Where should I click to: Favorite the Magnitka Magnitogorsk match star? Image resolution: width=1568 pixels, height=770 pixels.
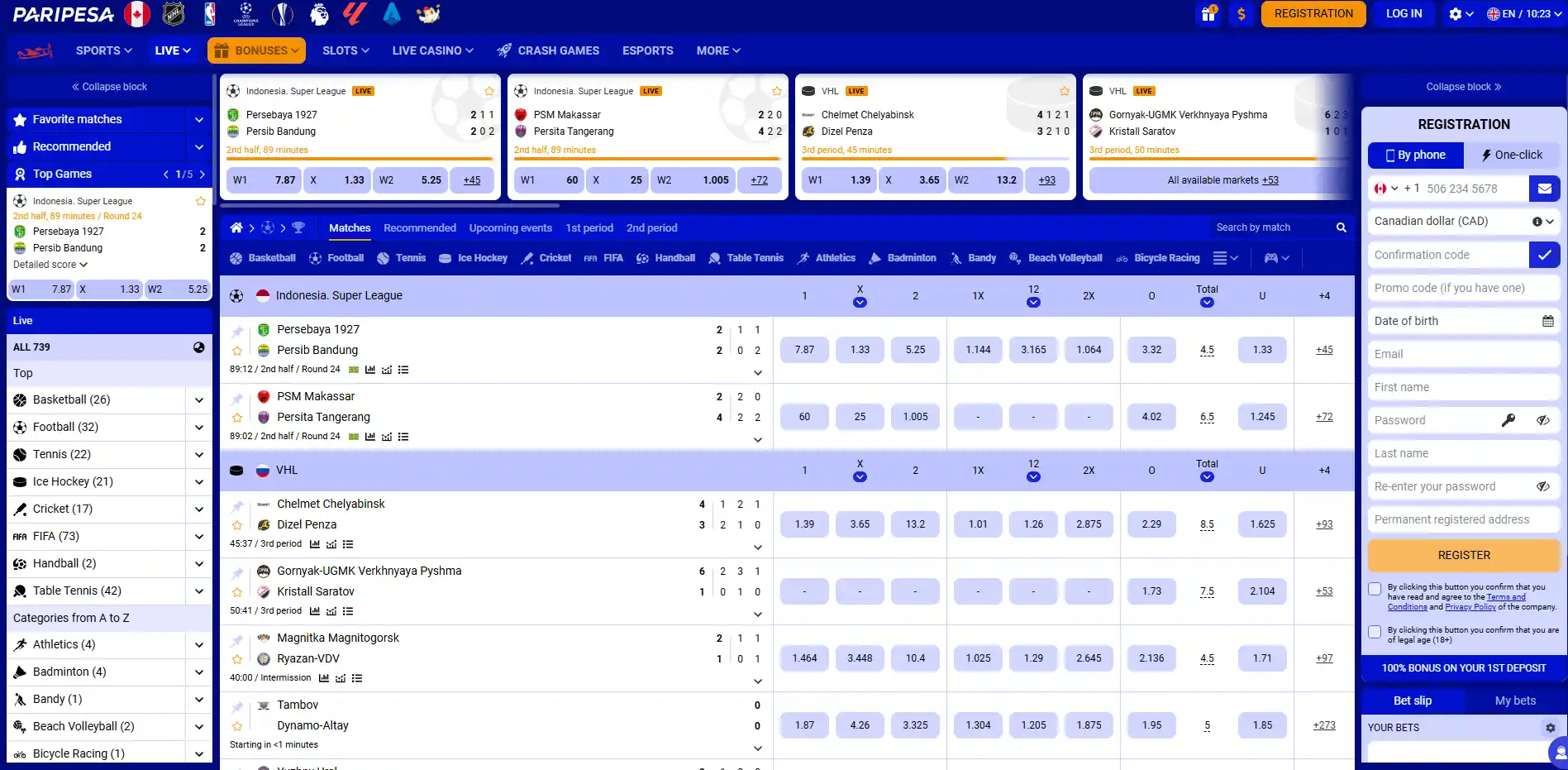click(237, 659)
